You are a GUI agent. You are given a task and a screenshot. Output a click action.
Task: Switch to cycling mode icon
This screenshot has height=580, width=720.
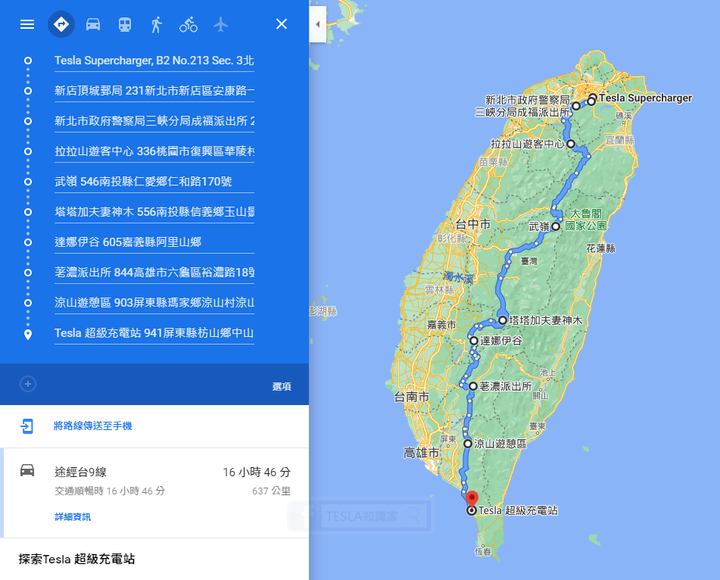(x=188, y=24)
